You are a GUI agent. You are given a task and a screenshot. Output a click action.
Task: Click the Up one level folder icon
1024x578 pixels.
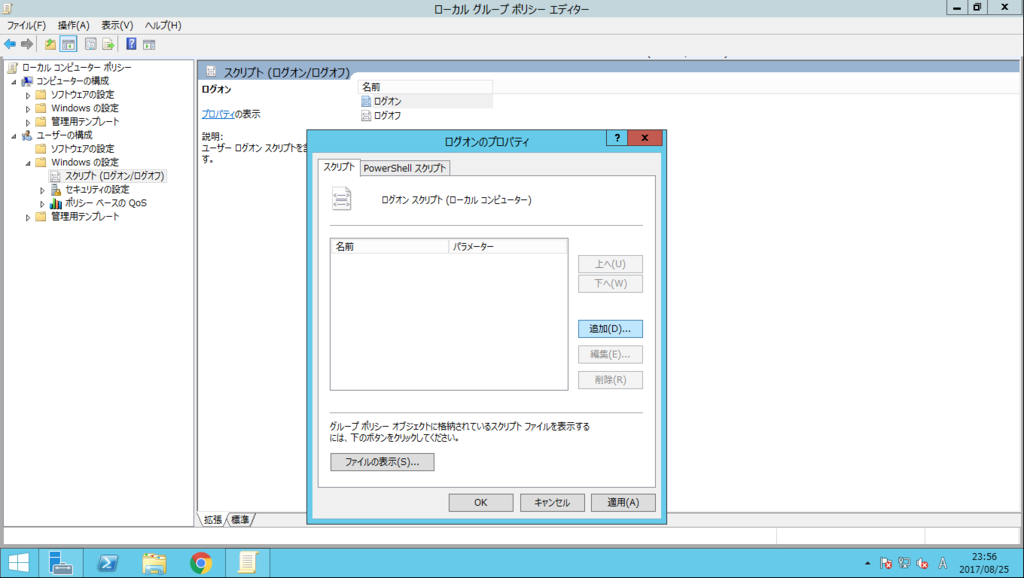pos(50,44)
